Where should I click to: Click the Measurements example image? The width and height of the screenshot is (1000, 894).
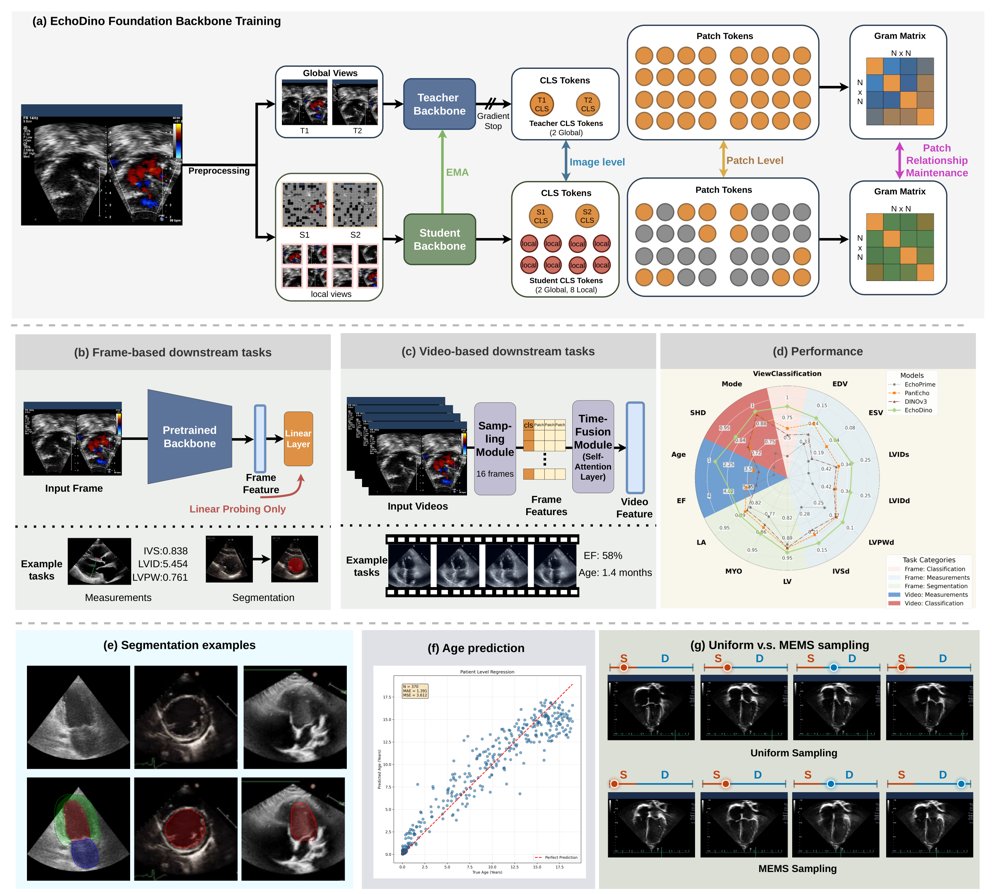coord(99,561)
